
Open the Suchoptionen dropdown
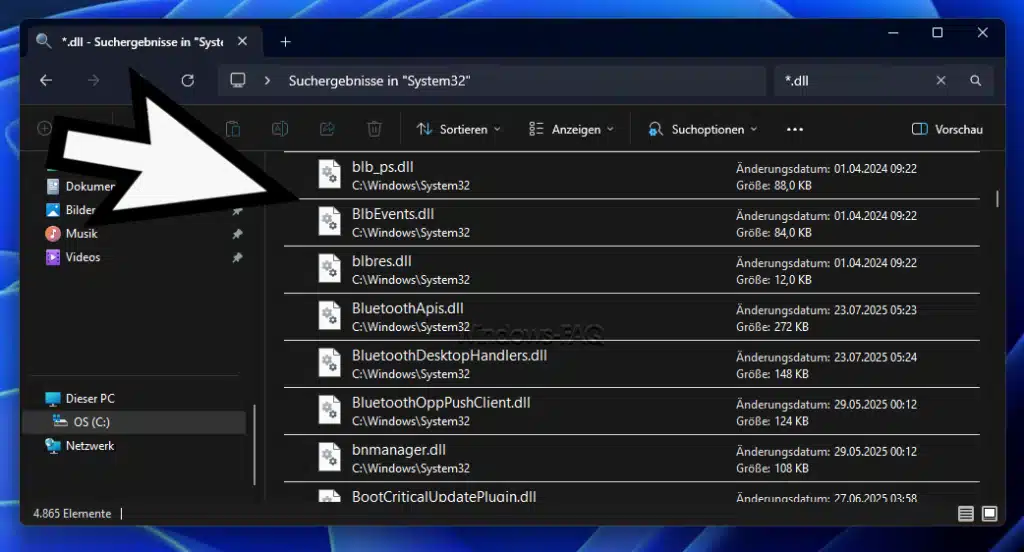(703, 129)
